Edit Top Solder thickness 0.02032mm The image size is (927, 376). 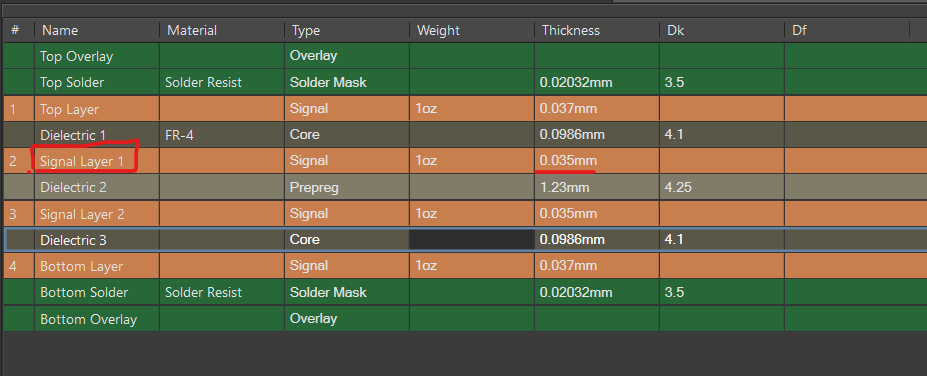coord(576,83)
